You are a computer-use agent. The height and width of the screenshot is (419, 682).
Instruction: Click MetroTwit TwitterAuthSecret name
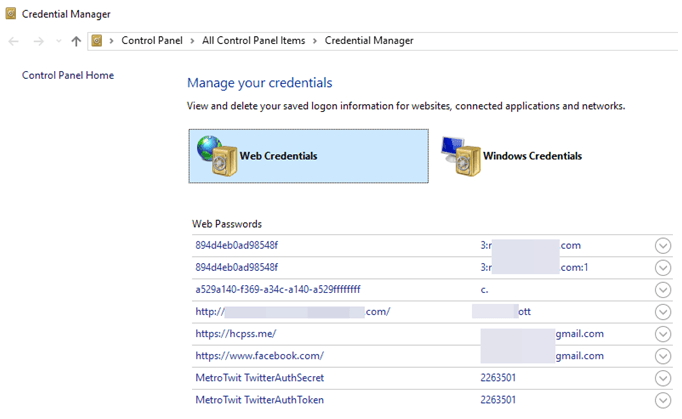coord(260,378)
